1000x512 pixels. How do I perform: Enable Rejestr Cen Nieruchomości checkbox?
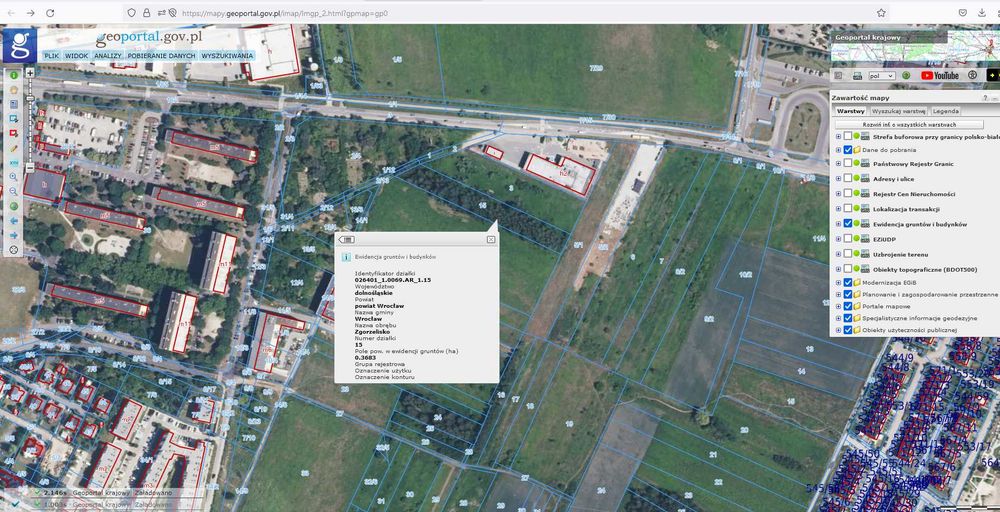click(x=848, y=193)
